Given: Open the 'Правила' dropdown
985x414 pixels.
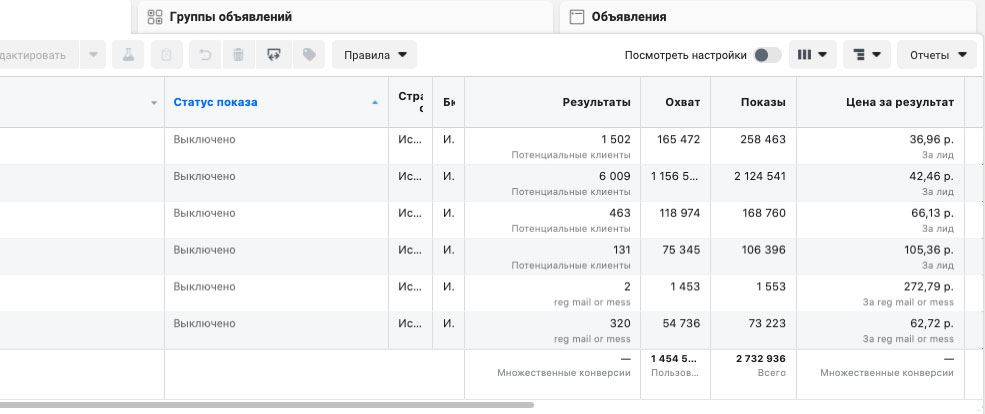Looking at the screenshot, I should pyautogui.click(x=374, y=55).
